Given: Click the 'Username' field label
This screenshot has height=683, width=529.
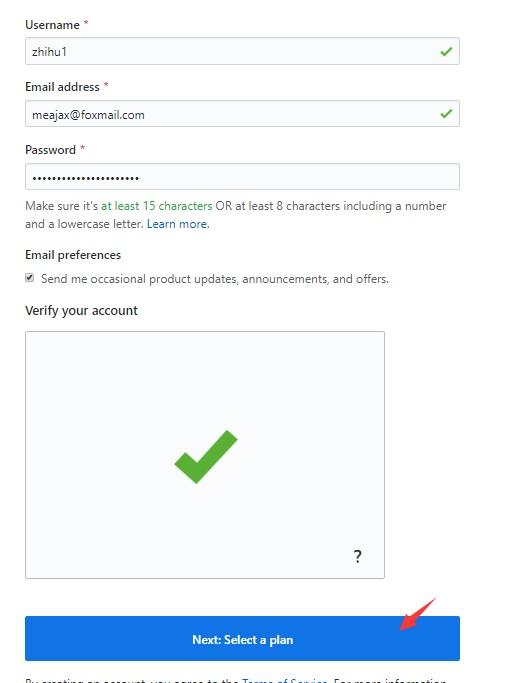Looking at the screenshot, I should coord(52,25).
